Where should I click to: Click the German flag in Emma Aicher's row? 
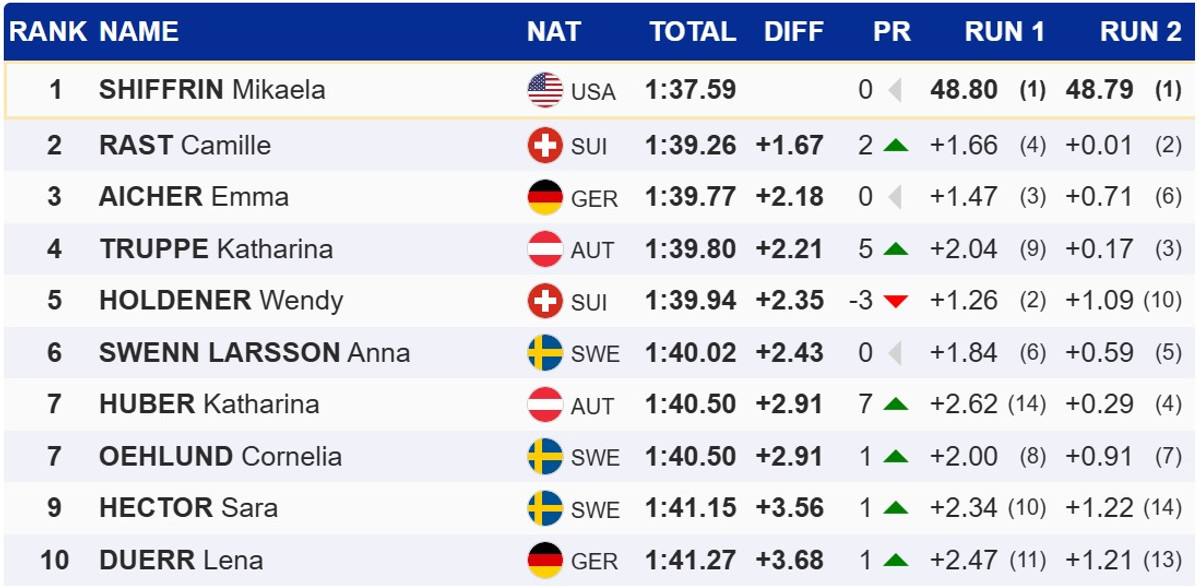(545, 197)
